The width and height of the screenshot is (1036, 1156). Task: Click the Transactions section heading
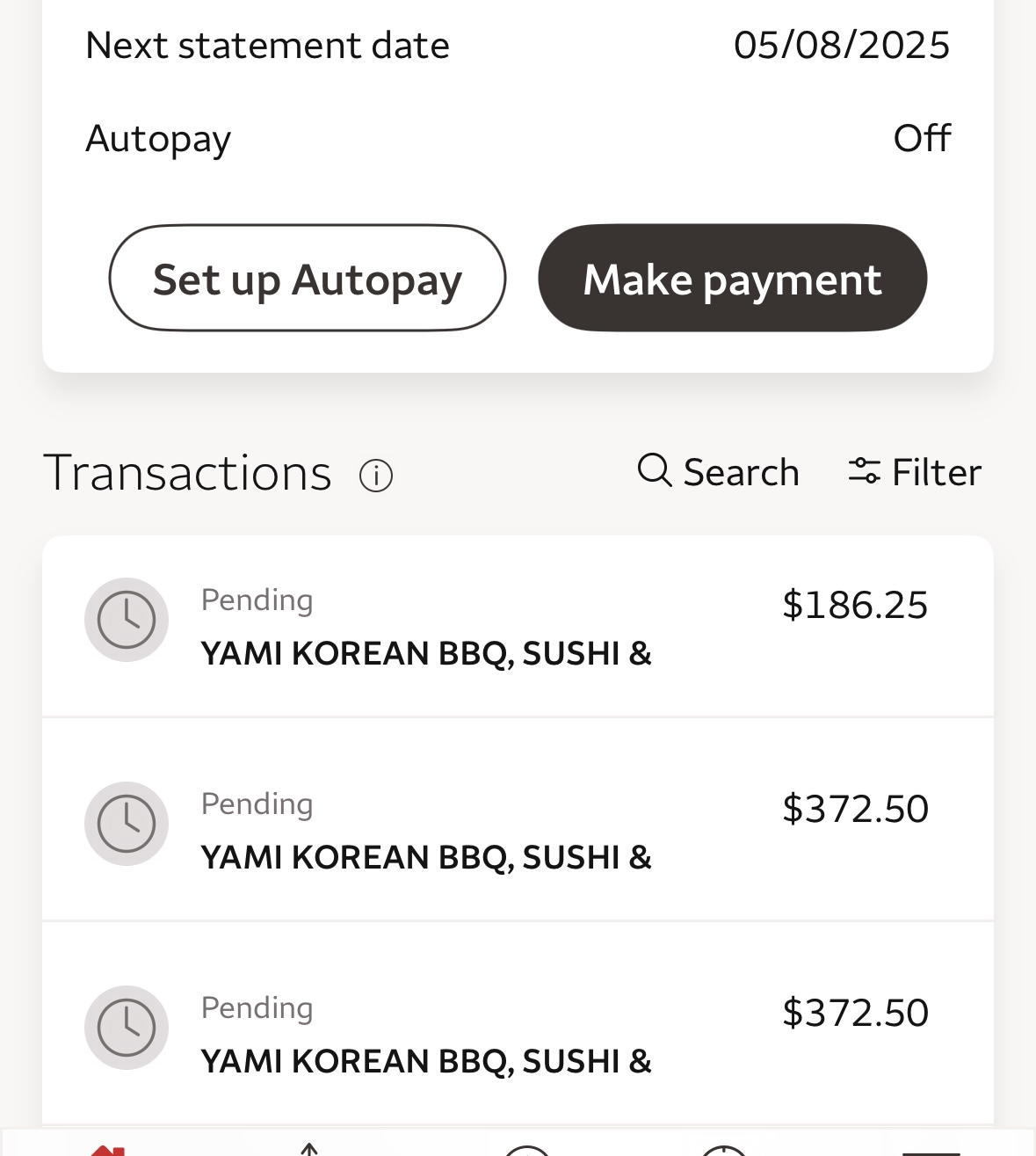187,473
